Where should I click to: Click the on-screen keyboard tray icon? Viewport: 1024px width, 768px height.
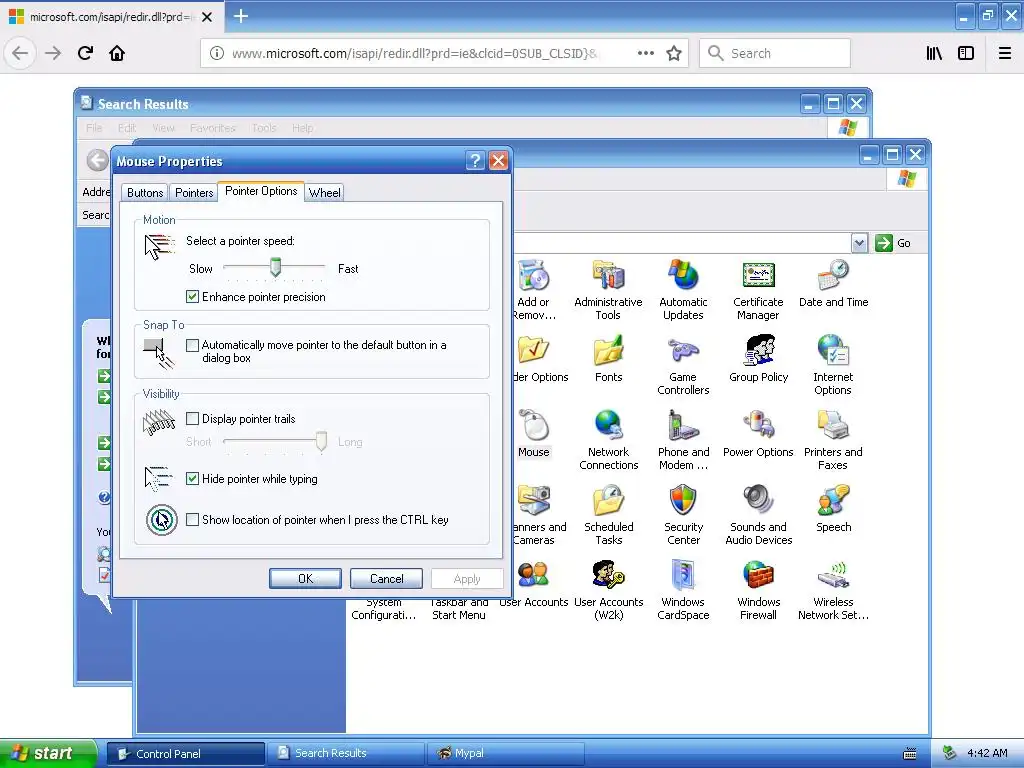point(910,754)
